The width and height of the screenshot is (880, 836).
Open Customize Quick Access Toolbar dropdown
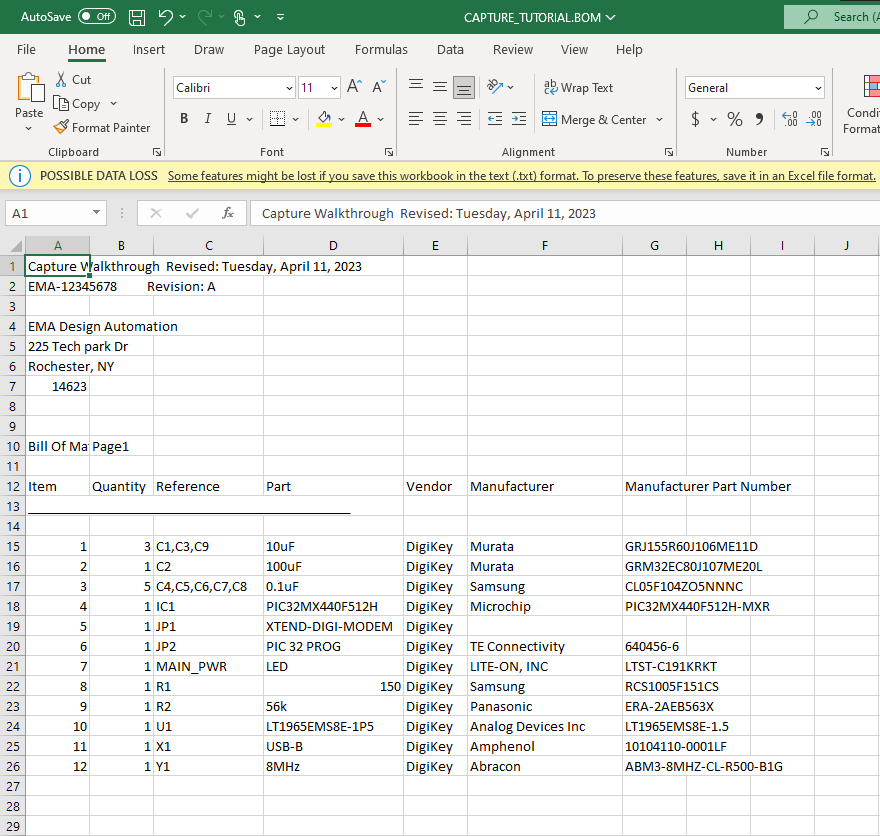pyautogui.click(x=281, y=17)
